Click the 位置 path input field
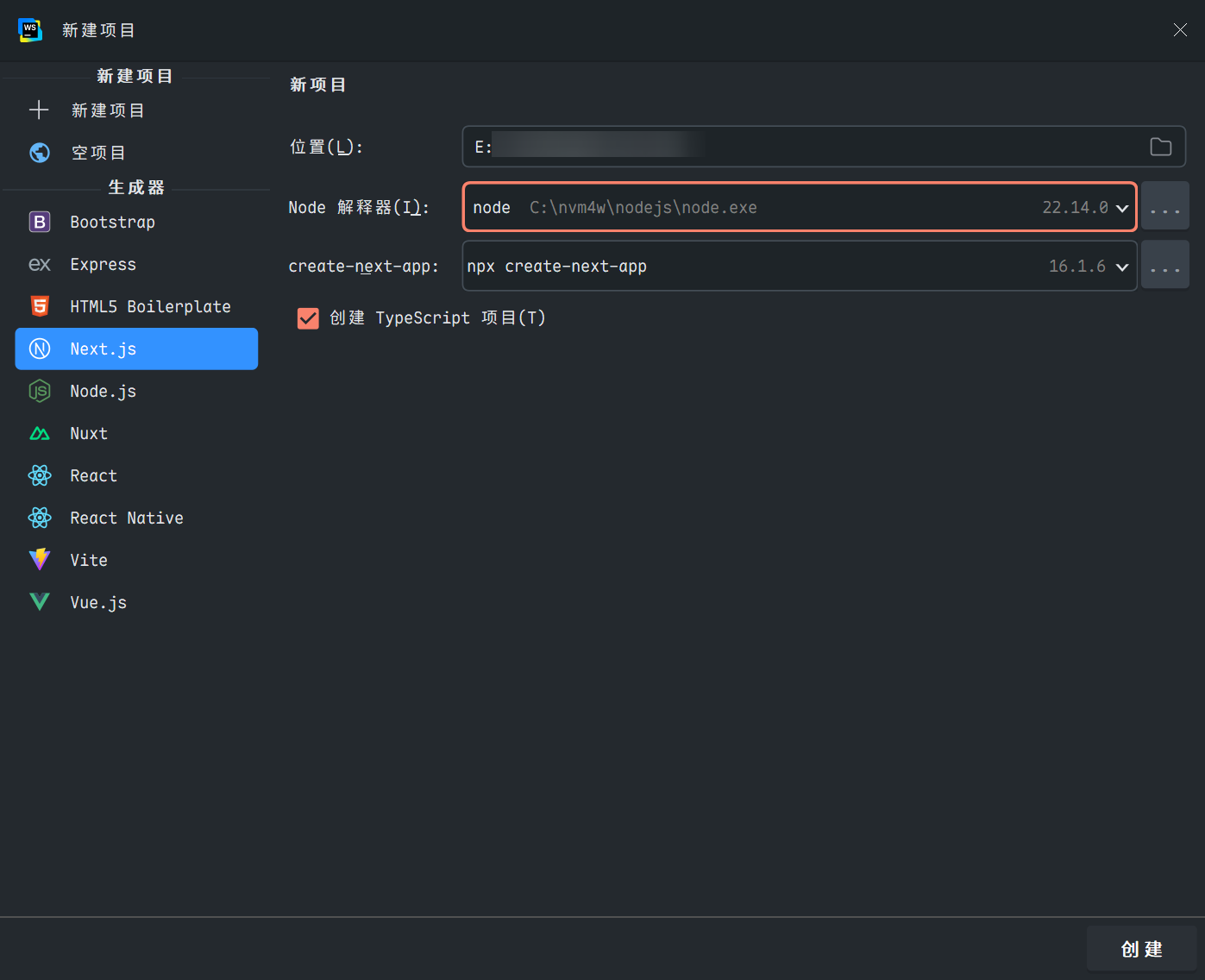Image resolution: width=1205 pixels, height=980 pixels. (x=824, y=147)
